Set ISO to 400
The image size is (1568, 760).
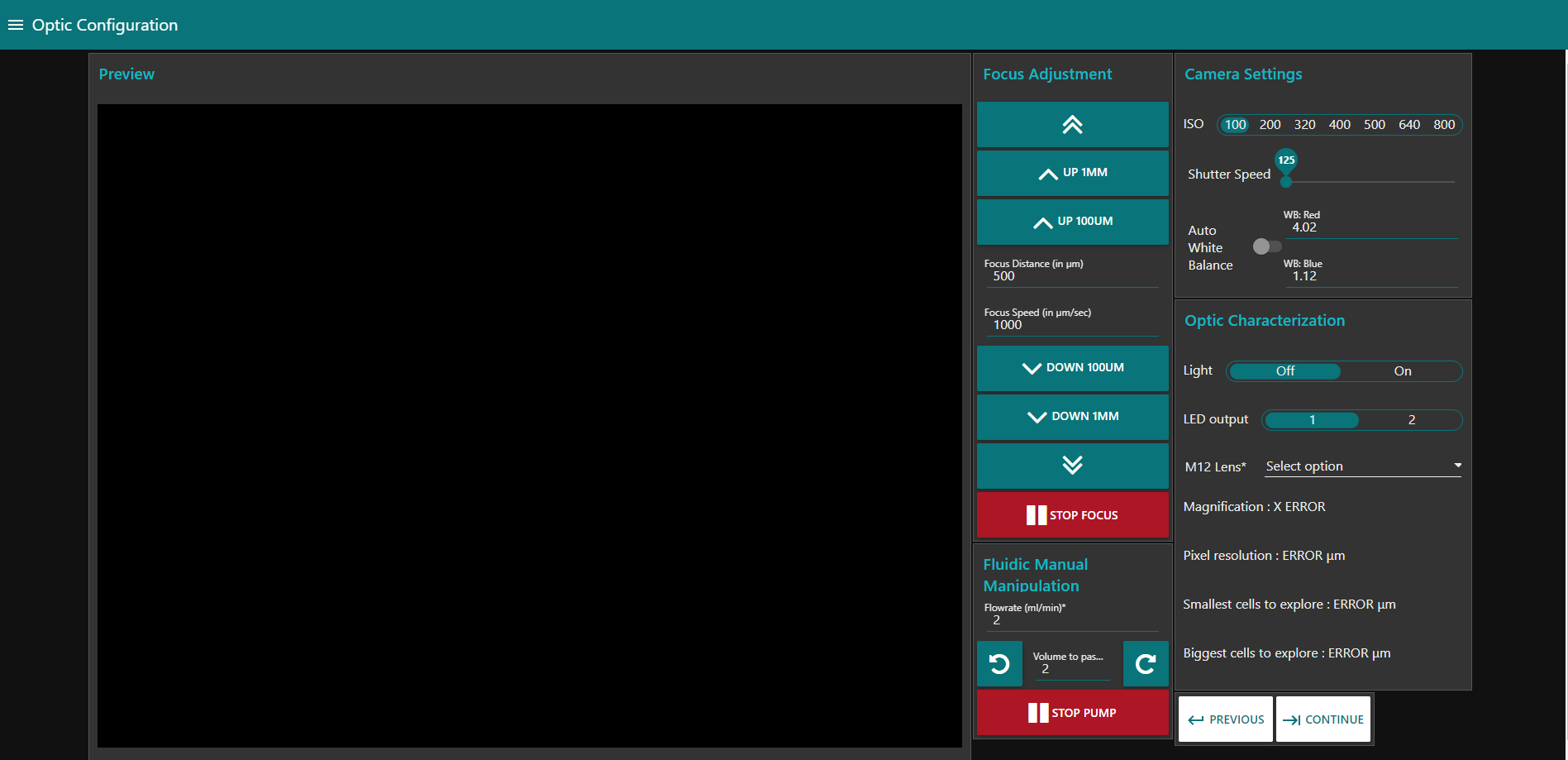tap(1339, 125)
